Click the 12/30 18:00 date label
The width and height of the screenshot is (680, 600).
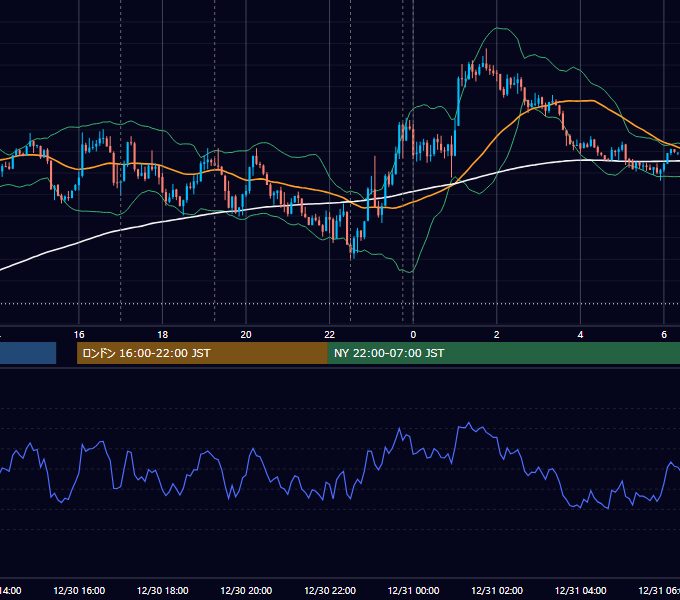163,591
